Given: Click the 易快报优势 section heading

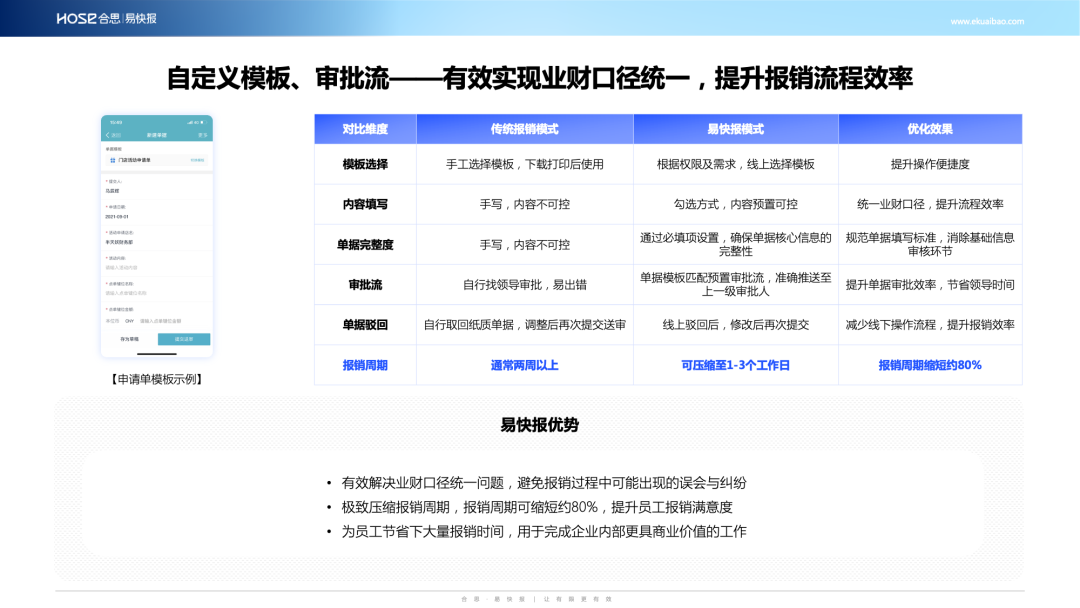Looking at the screenshot, I should pos(539,425).
